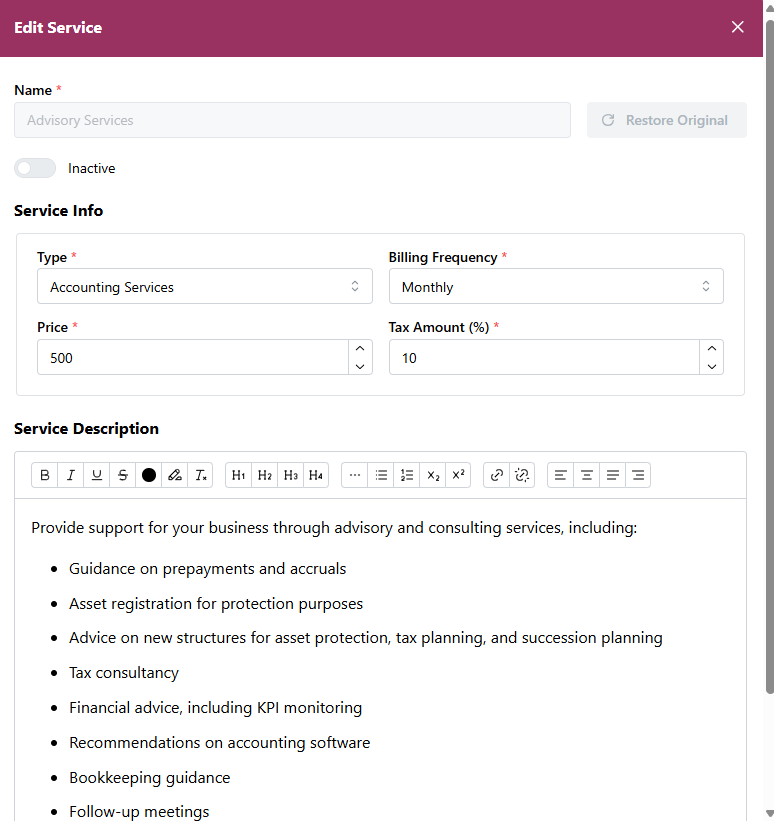The width and height of the screenshot is (774, 821).
Task: Decrease the Tax Amount using the down arrow
Action: click(x=711, y=367)
